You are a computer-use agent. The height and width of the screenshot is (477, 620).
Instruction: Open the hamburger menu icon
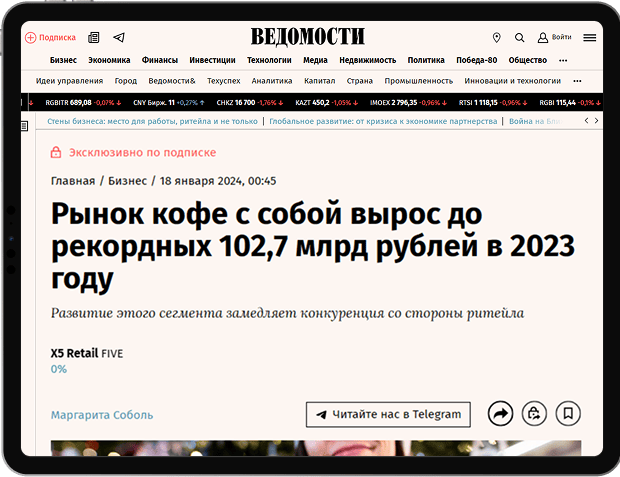(x=590, y=38)
